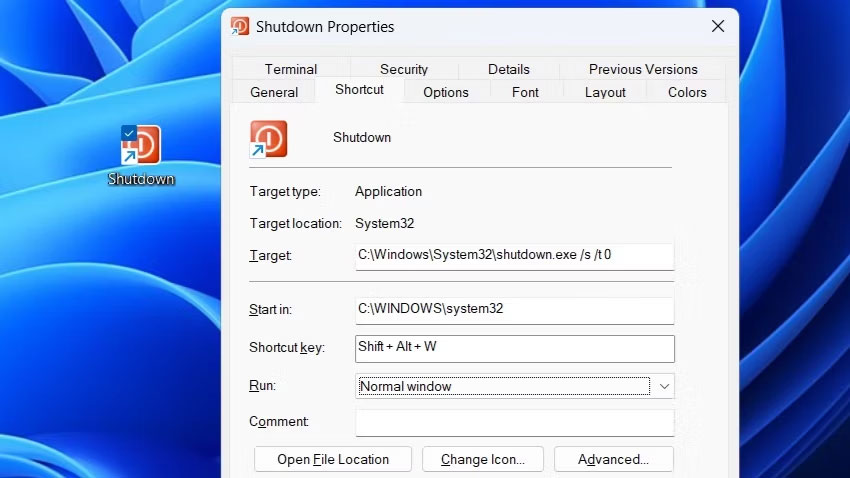Switch to the Terminal tab
This screenshot has height=478, width=850.
click(291, 69)
